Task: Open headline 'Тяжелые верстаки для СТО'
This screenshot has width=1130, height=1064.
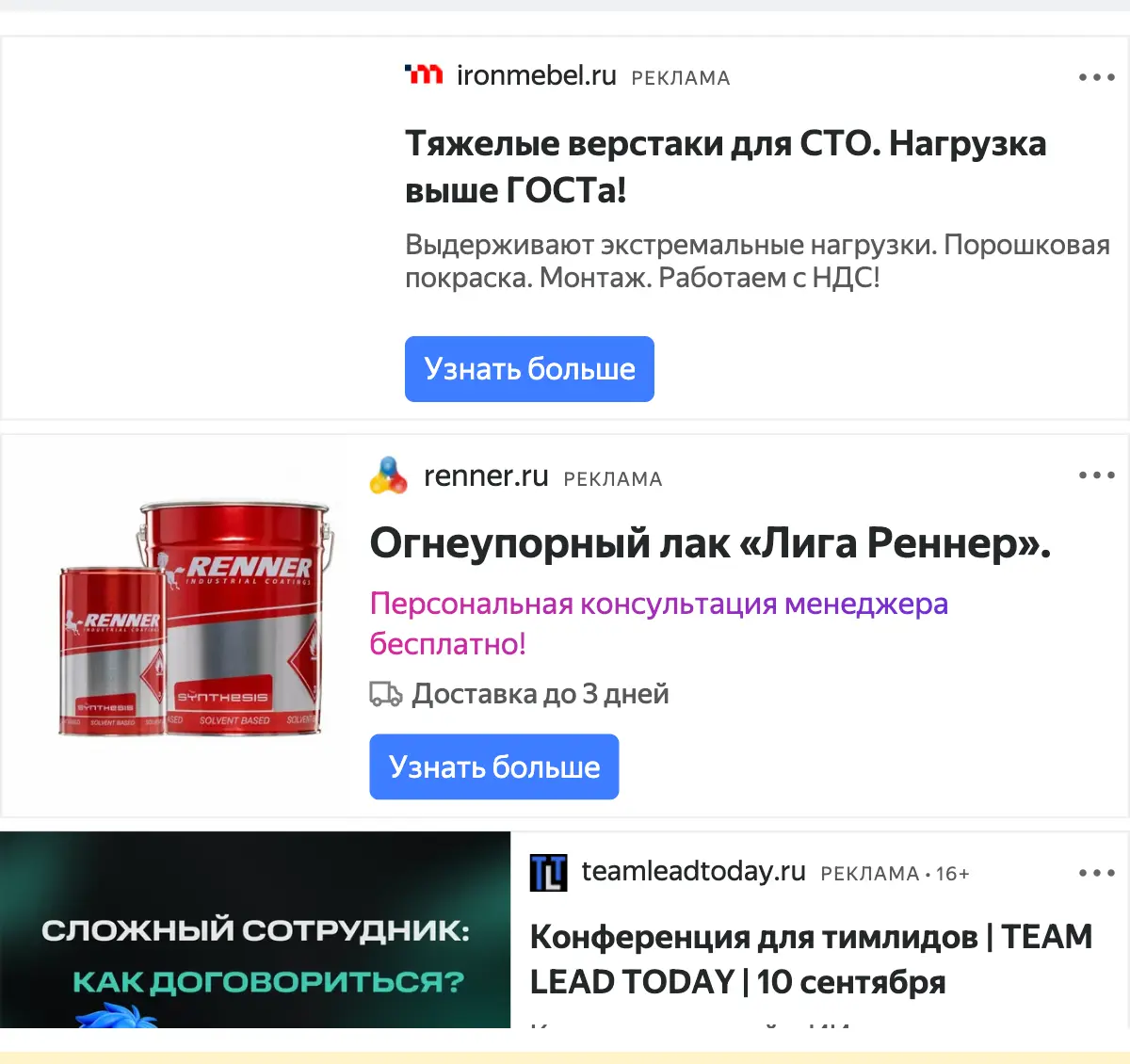Action: pos(725,167)
